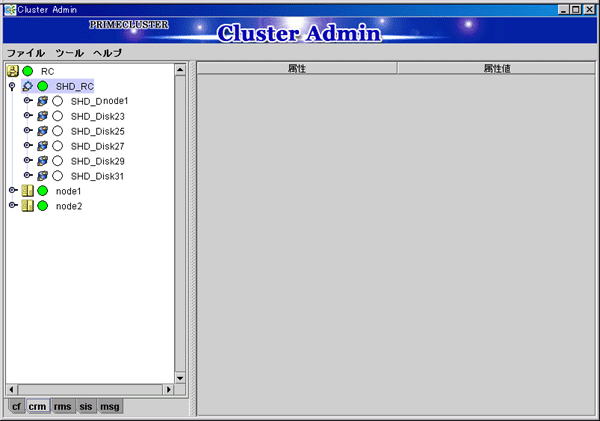This screenshot has width=600, height=421.
Task: Switch to the crm tab
Action: point(37,406)
